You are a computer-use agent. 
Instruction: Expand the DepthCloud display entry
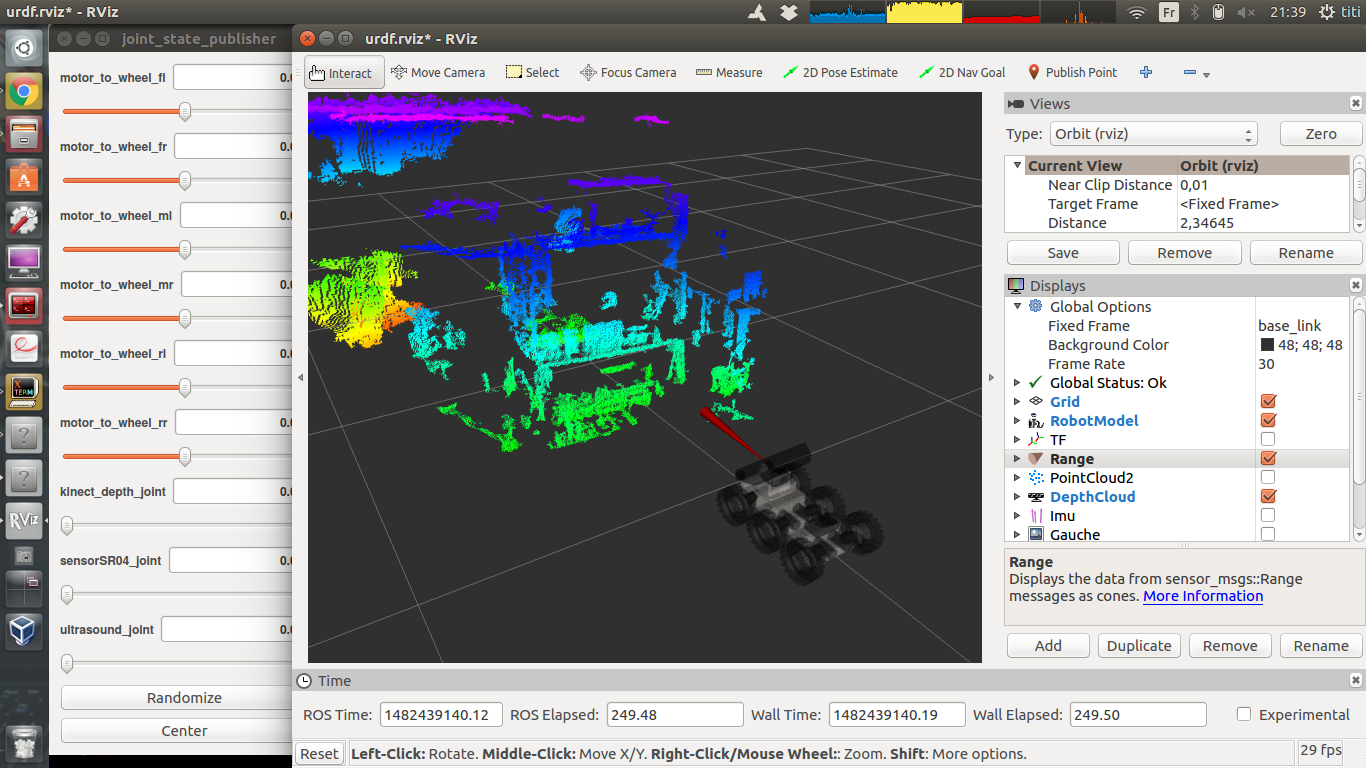[x=1018, y=497]
